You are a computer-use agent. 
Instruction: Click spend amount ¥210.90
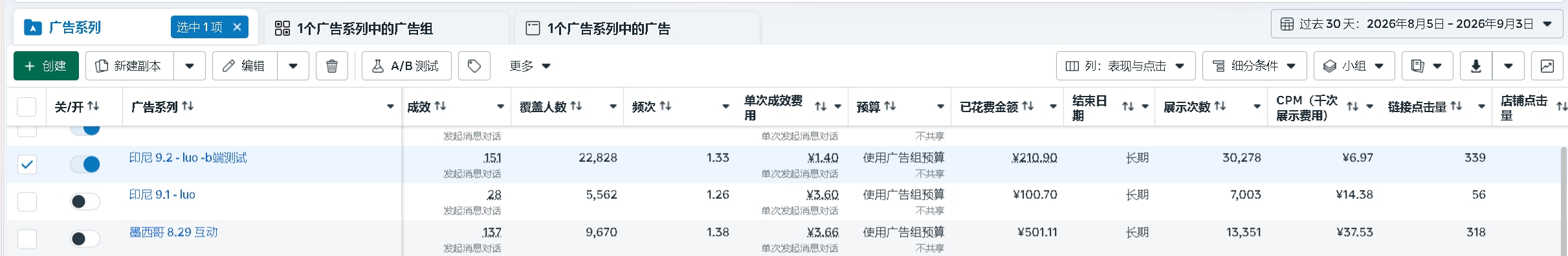pos(1035,158)
